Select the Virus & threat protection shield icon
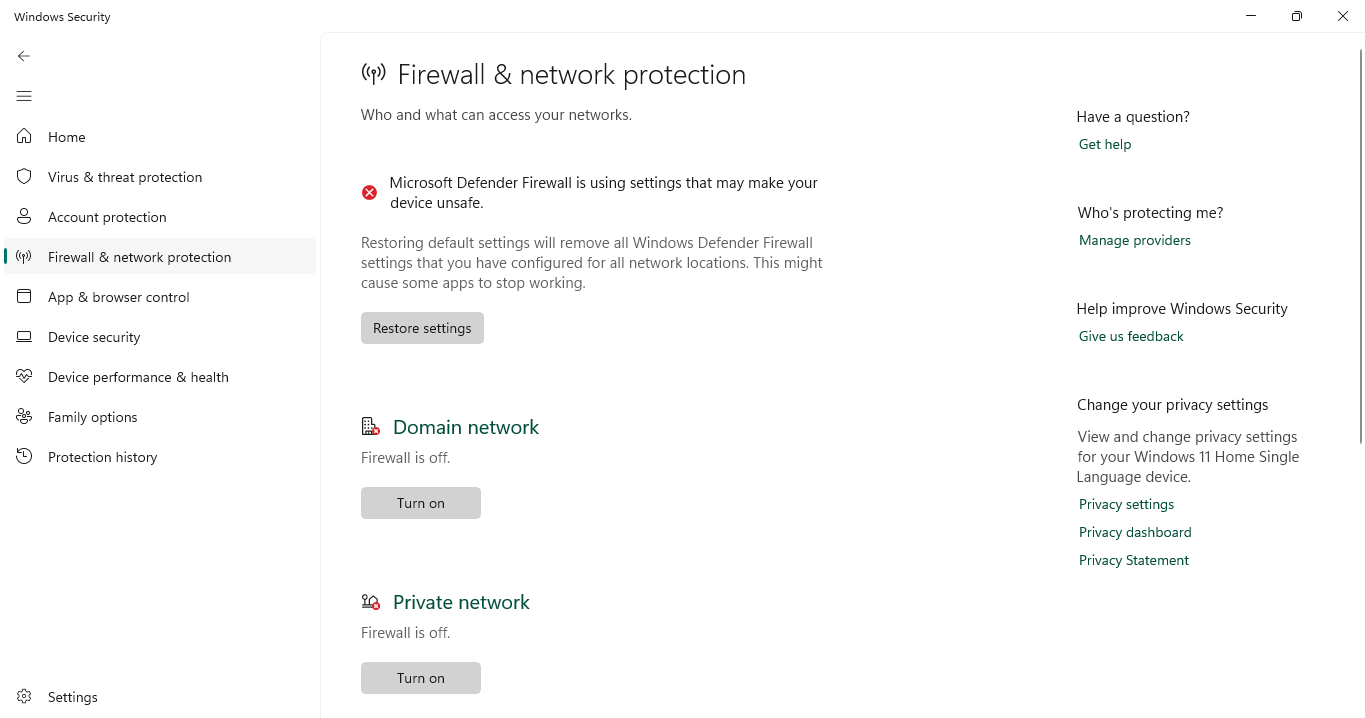1365x718 pixels. (24, 177)
